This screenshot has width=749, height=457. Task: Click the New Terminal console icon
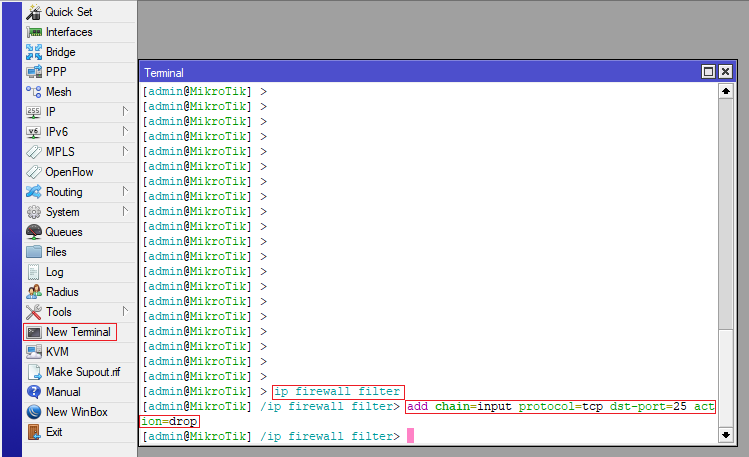[x=34, y=332]
